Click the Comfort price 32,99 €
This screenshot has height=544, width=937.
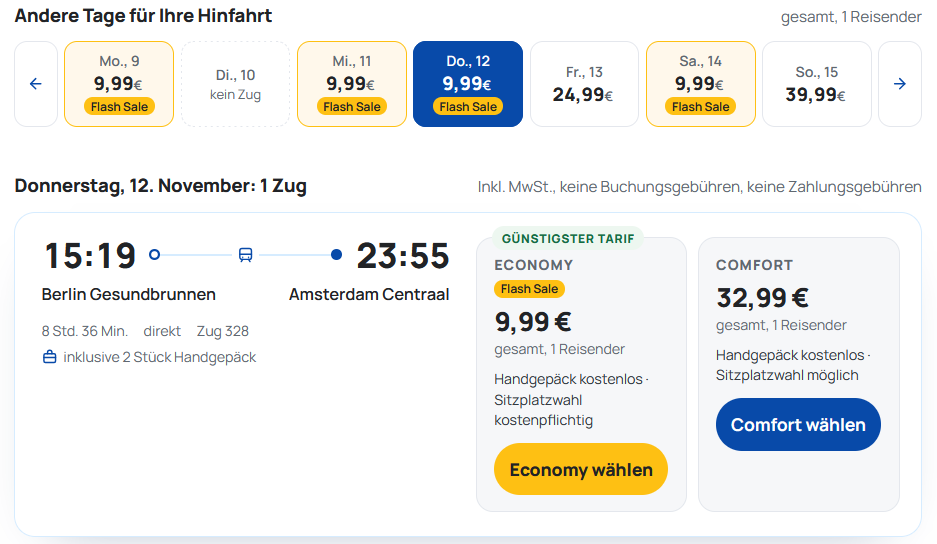(x=763, y=297)
